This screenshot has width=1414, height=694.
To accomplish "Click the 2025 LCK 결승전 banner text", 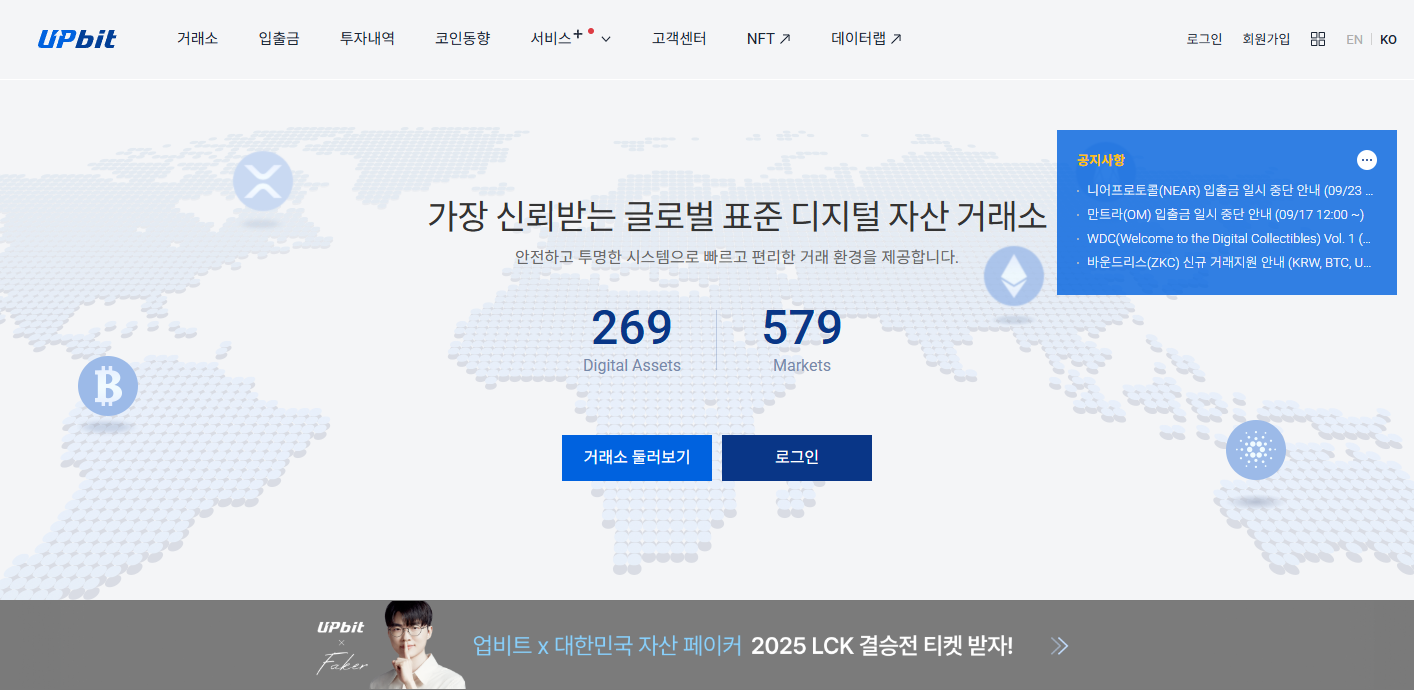I will coord(882,646).
